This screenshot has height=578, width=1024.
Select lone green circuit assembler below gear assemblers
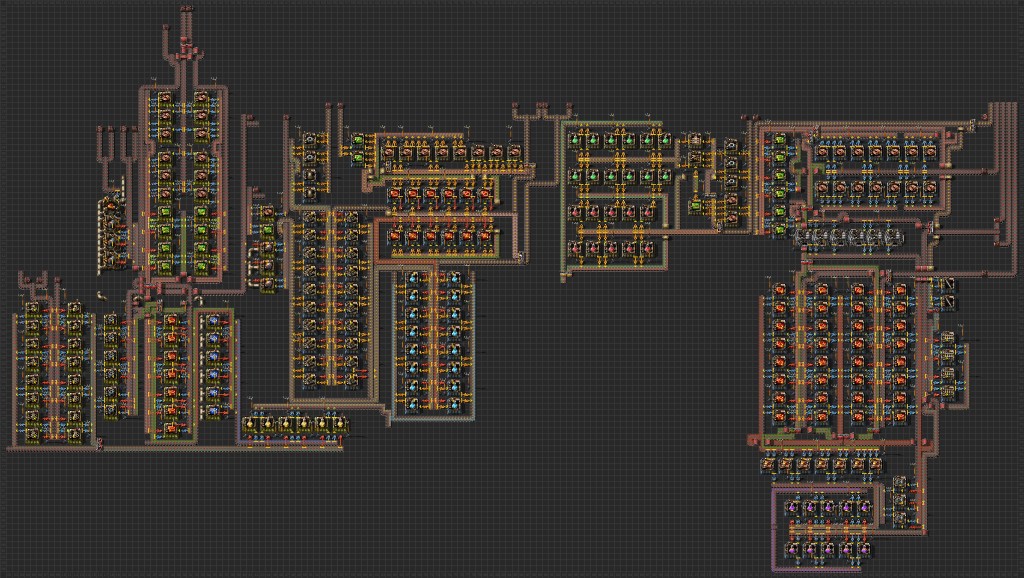coord(696,206)
